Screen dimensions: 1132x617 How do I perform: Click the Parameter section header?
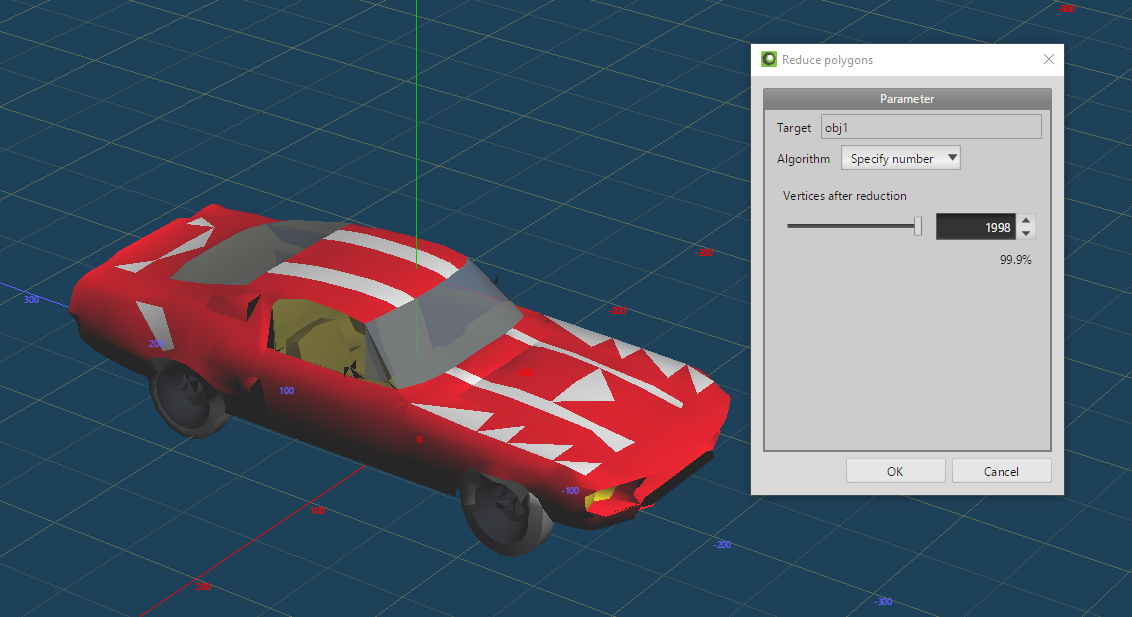click(907, 99)
